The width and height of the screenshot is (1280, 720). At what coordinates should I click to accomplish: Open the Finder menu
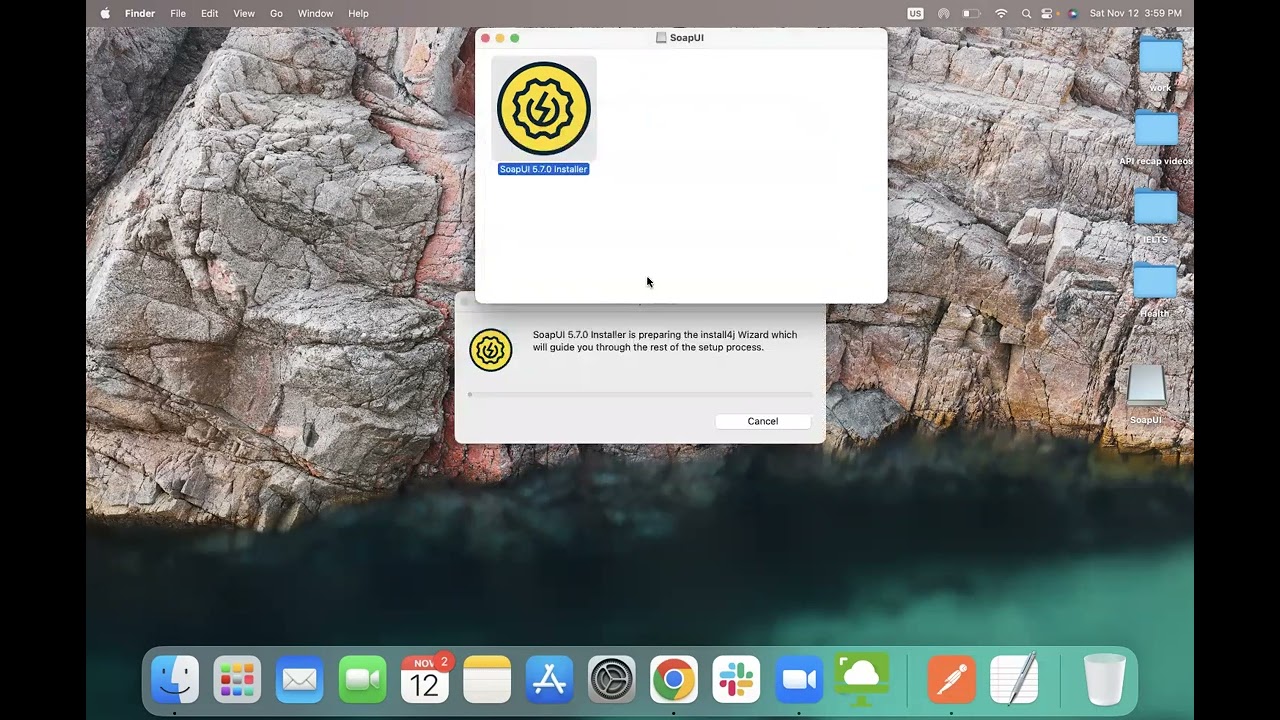(x=140, y=13)
